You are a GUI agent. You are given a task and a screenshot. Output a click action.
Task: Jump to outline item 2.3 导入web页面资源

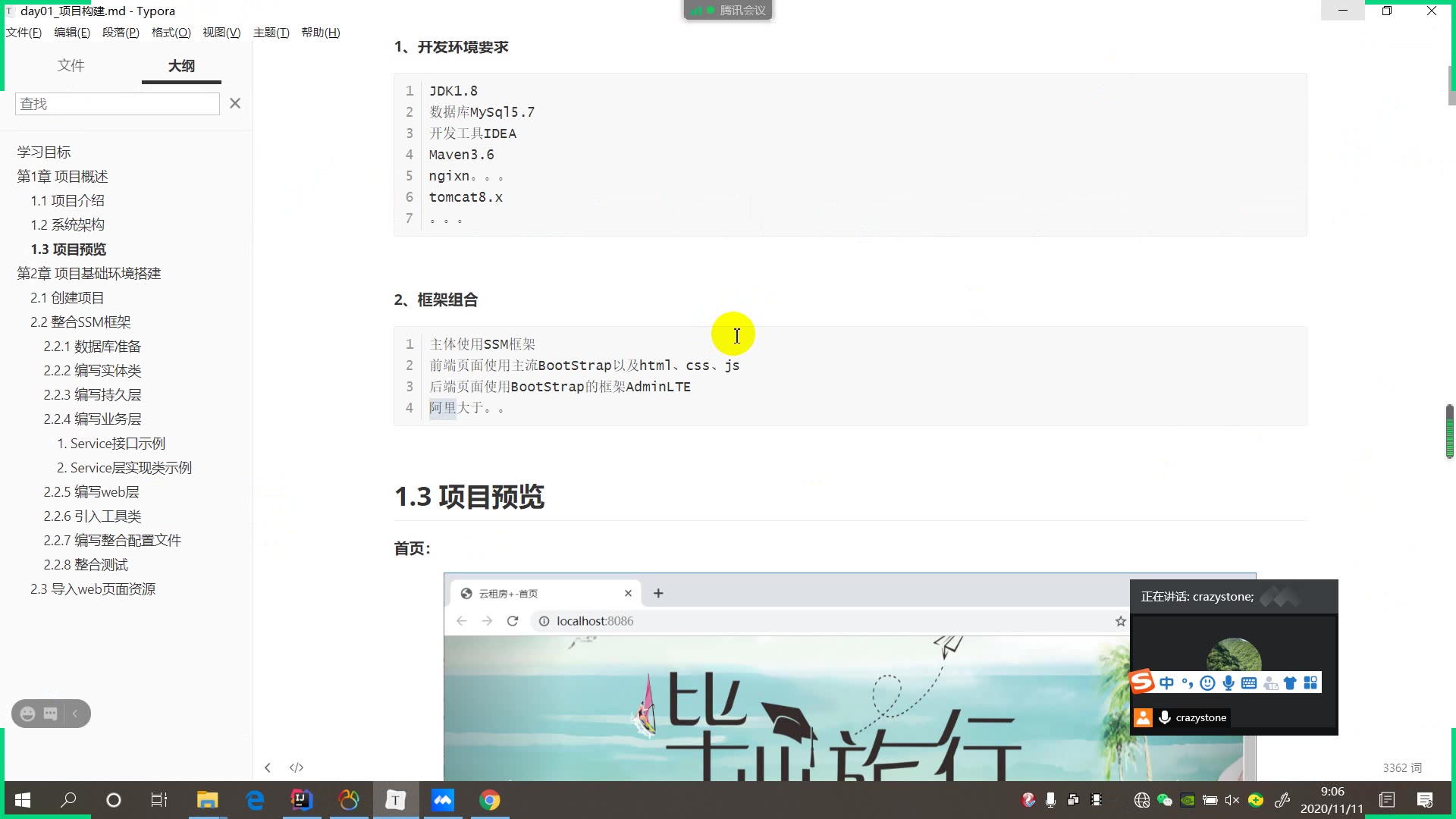pos(93,589)
